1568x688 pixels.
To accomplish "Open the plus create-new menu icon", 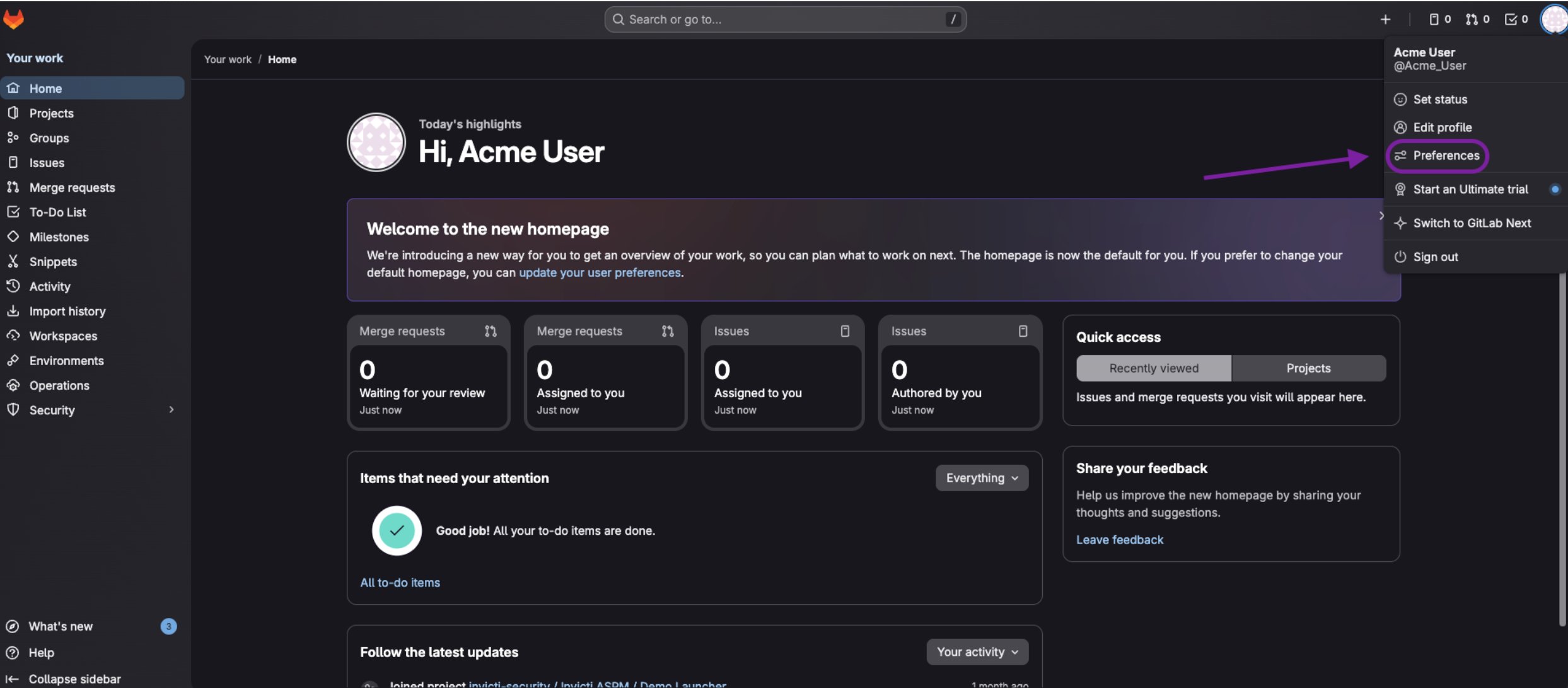I will click(1385, 20).
